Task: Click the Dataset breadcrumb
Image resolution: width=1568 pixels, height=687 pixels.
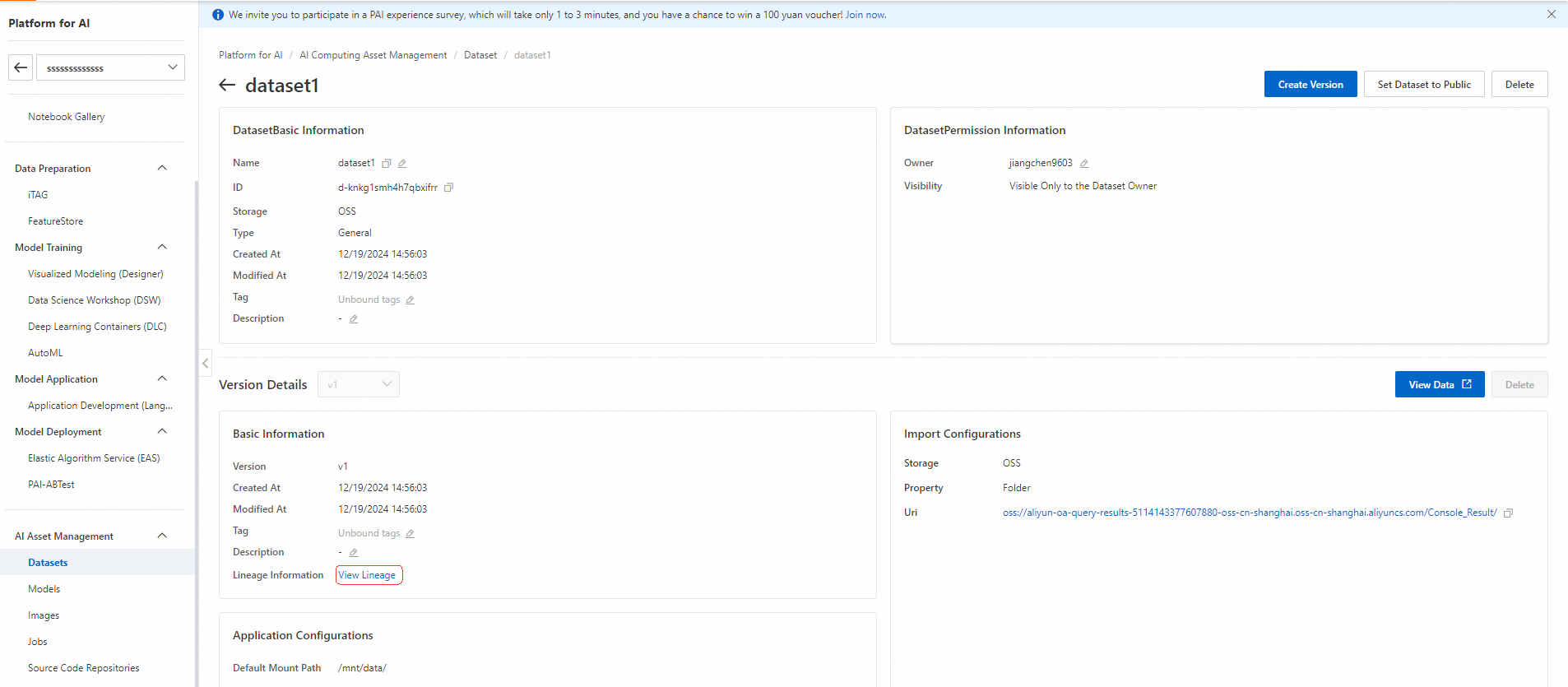Action: [480, 55]
